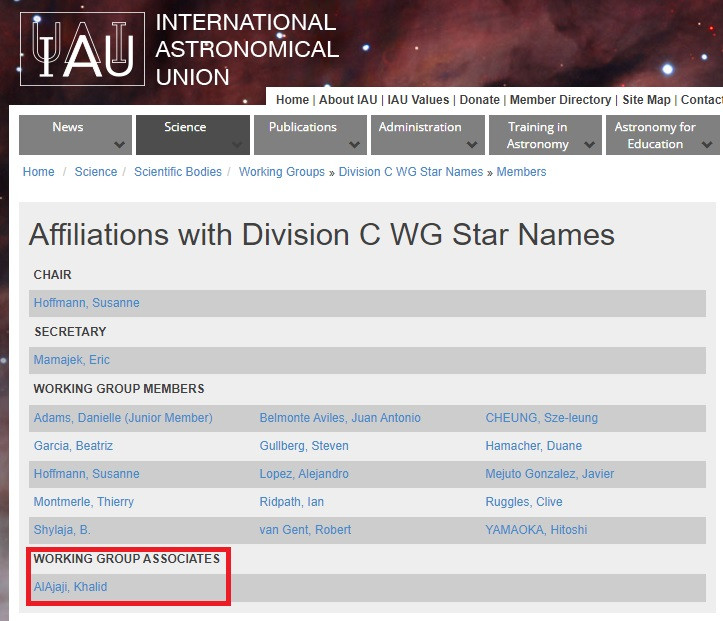Screen dimensions: 723x621
Task: Click the CHAIR section label
Action: tap(53, 275)
